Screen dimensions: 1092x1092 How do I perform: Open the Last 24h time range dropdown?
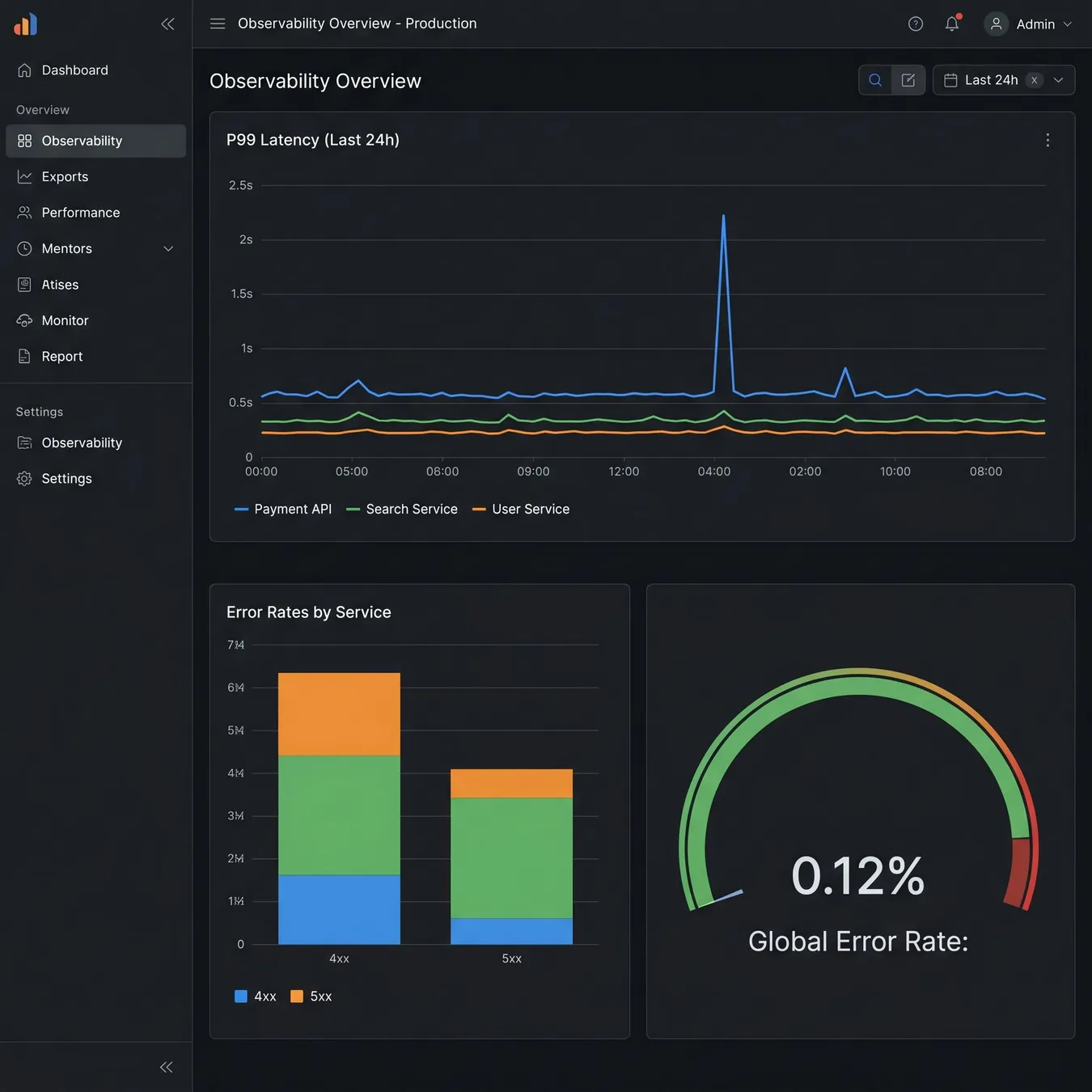(1058, 80)
